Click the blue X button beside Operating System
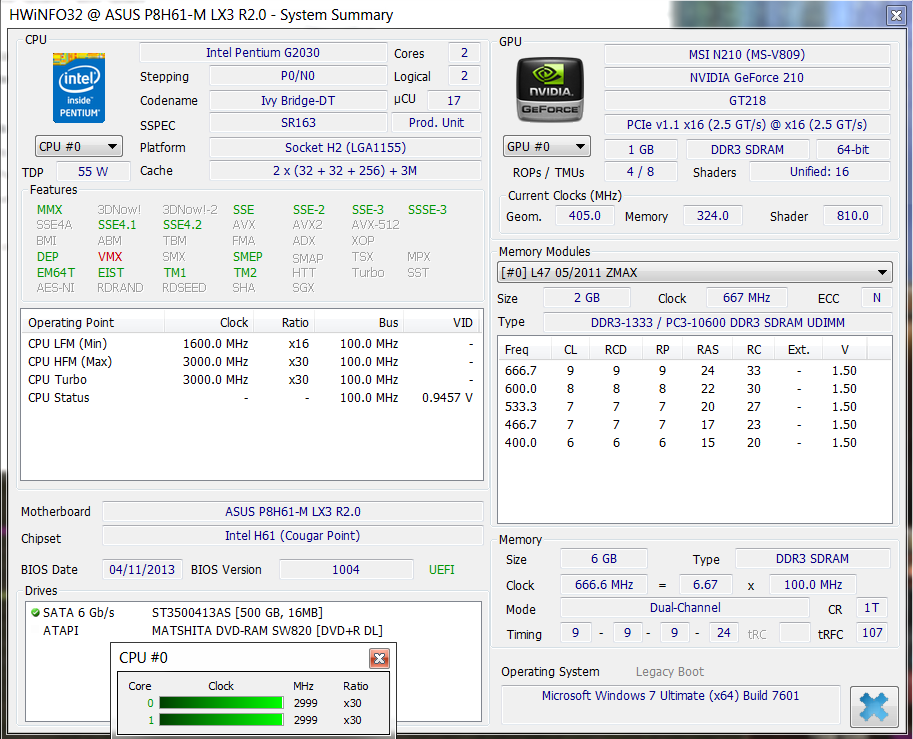This screenshot has width=913, height=739. tap(873, 706)
